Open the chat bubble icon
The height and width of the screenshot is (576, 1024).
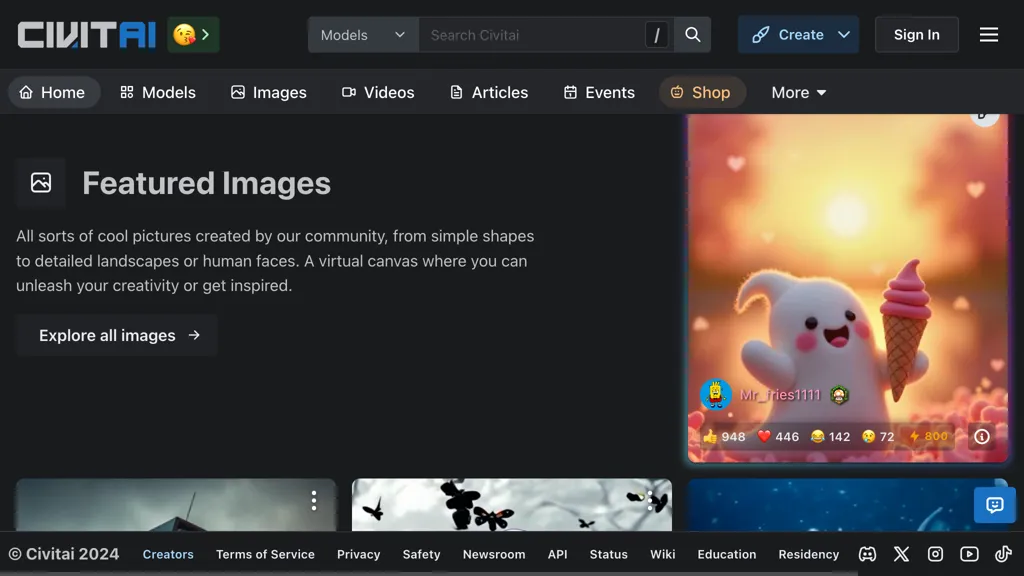(994, 505)
